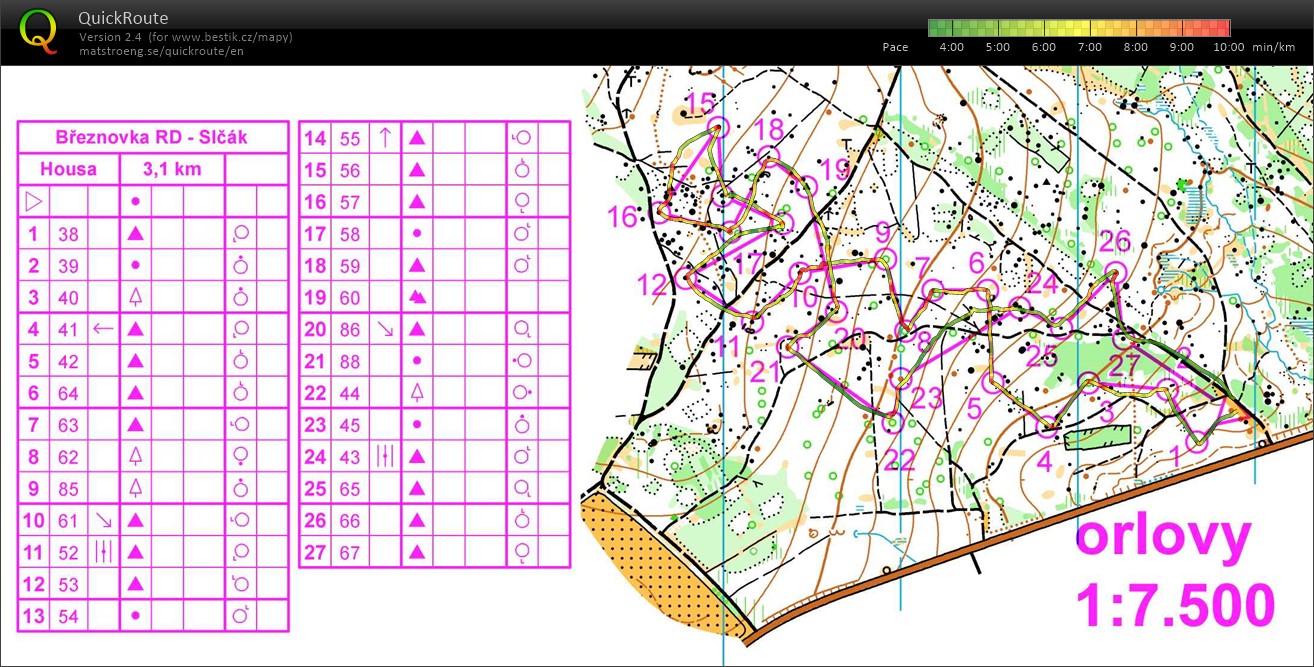1314x667 pixels.
Task: Click the 4:00 pace legend value
Action: (x=952, y=47)
